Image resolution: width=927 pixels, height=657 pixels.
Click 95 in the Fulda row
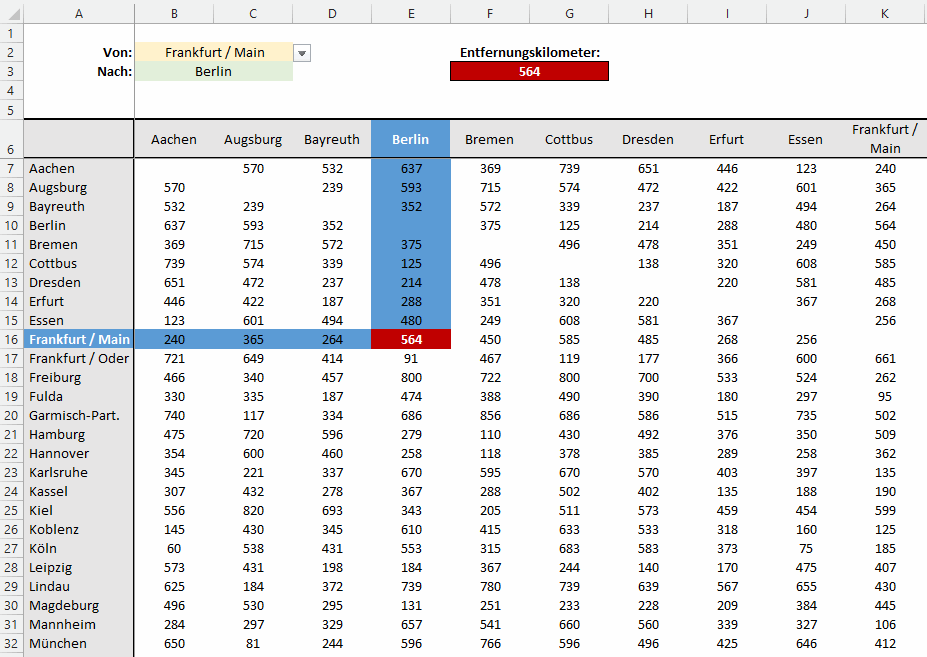point(885,396)
